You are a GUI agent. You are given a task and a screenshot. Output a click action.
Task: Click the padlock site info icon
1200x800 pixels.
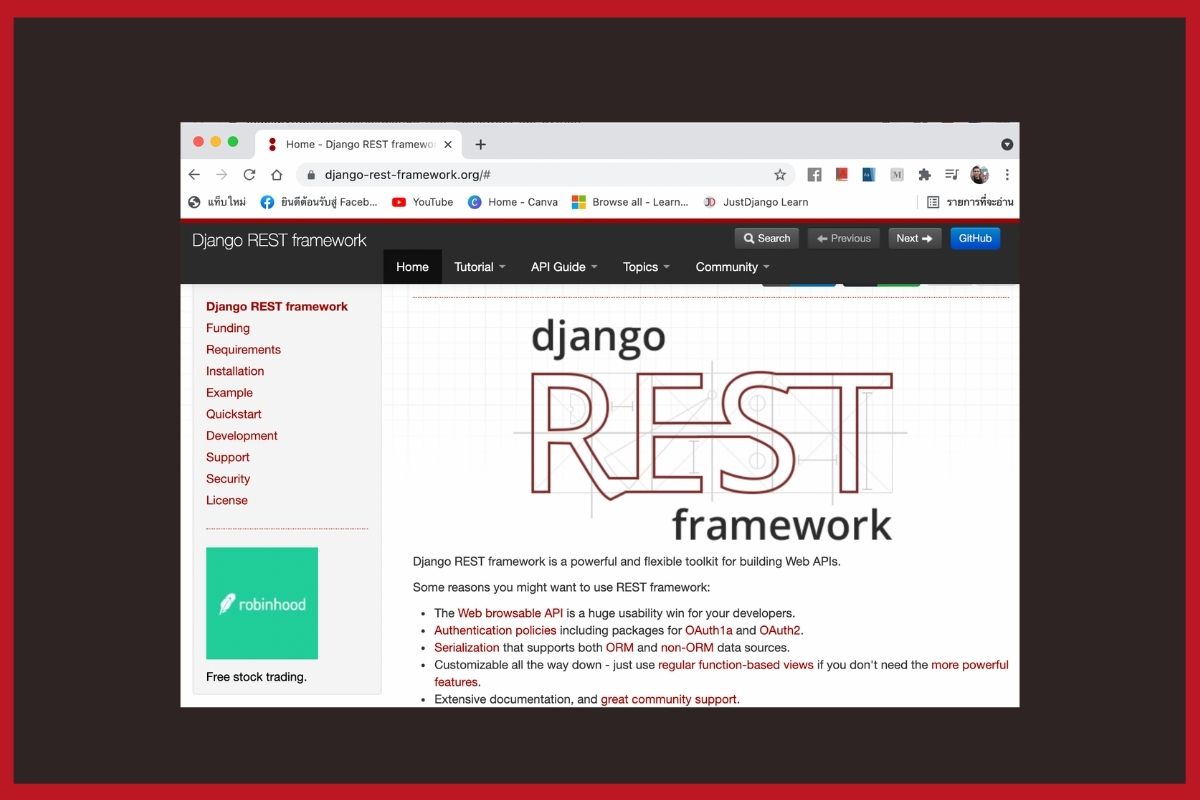[312, 174]
